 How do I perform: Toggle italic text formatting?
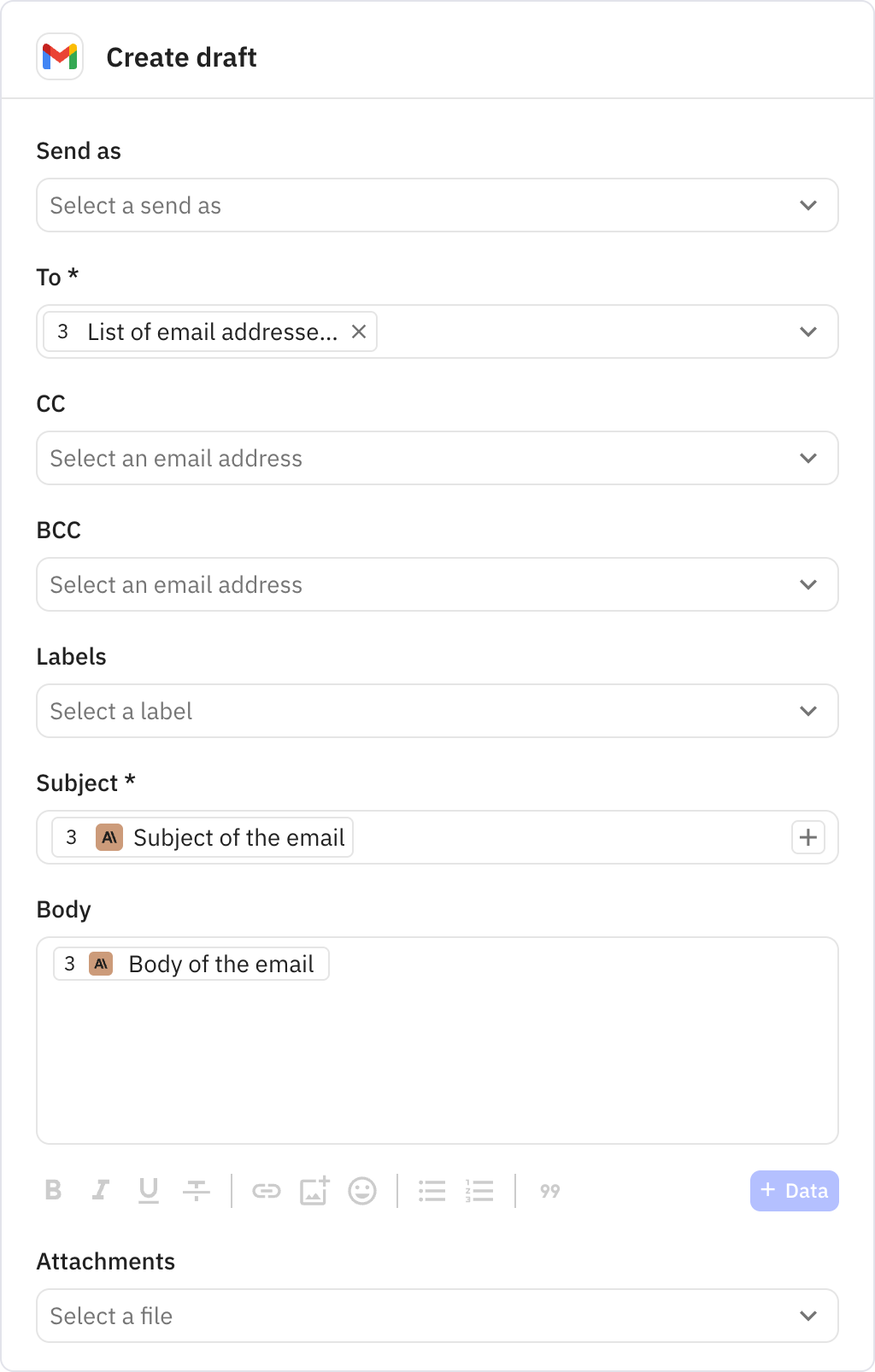(x=101, y=1190)
